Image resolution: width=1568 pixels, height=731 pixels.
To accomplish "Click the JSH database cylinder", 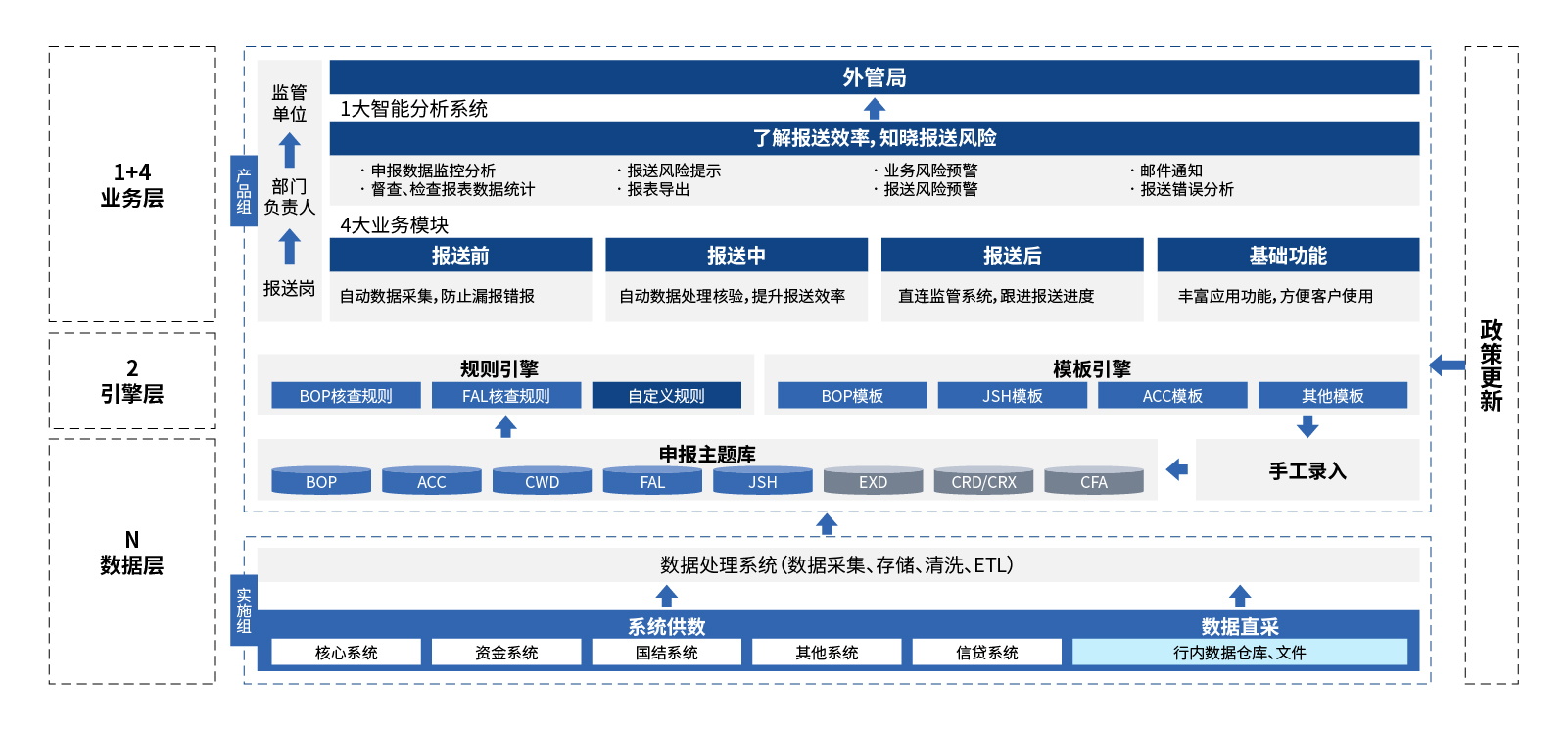I will pyautogui.click(x=762, y=480).
